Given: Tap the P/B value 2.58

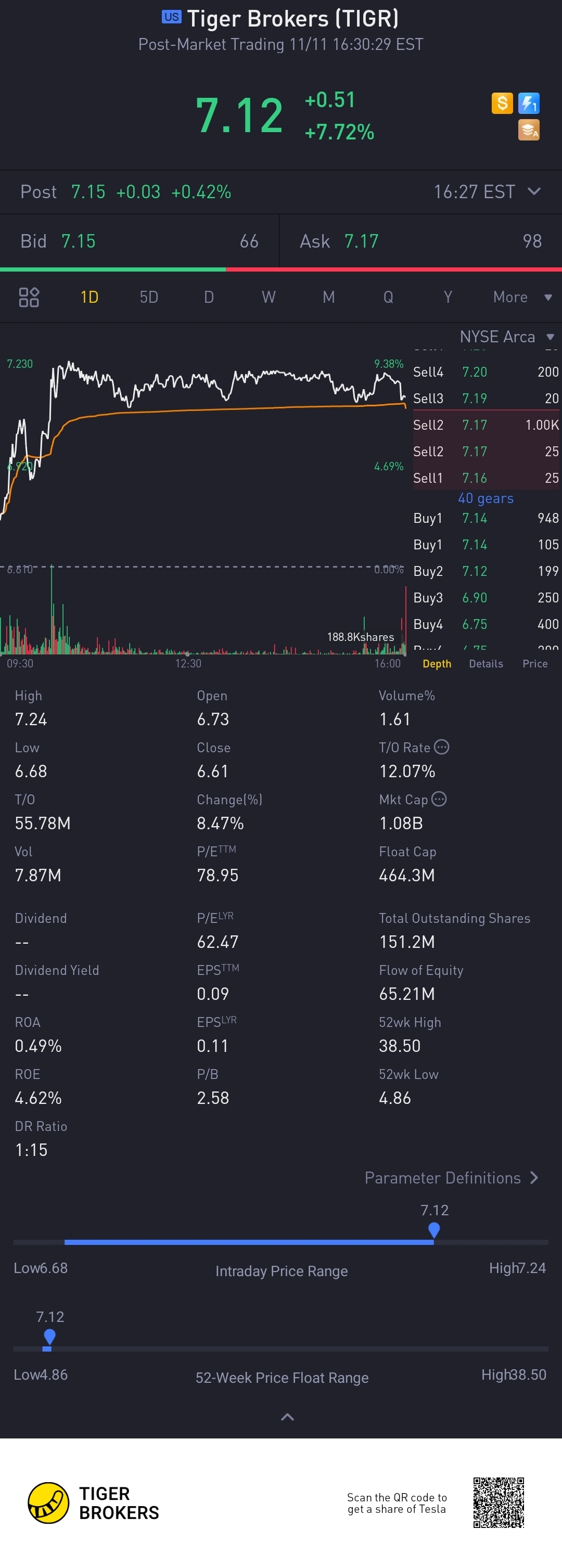Looking at the screenshot, I should click(213, 1098).
